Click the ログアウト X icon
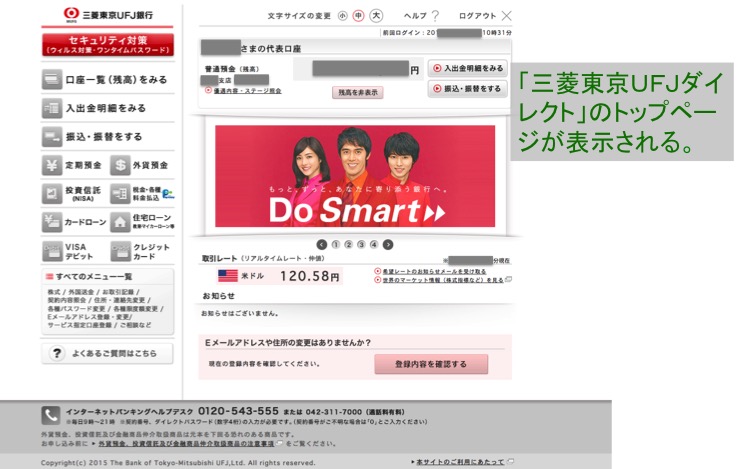Viewport: 750px width, 469px height. click(507, 16)
